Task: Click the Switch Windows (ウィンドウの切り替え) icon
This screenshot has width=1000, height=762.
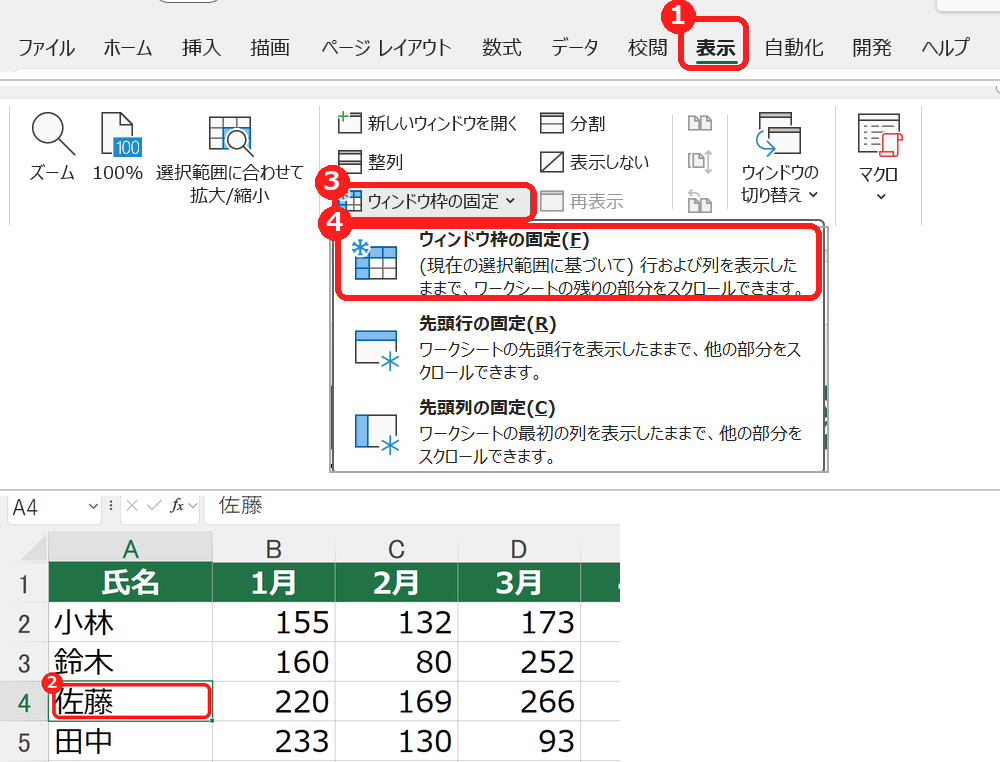Action: [x=778, y=134]
